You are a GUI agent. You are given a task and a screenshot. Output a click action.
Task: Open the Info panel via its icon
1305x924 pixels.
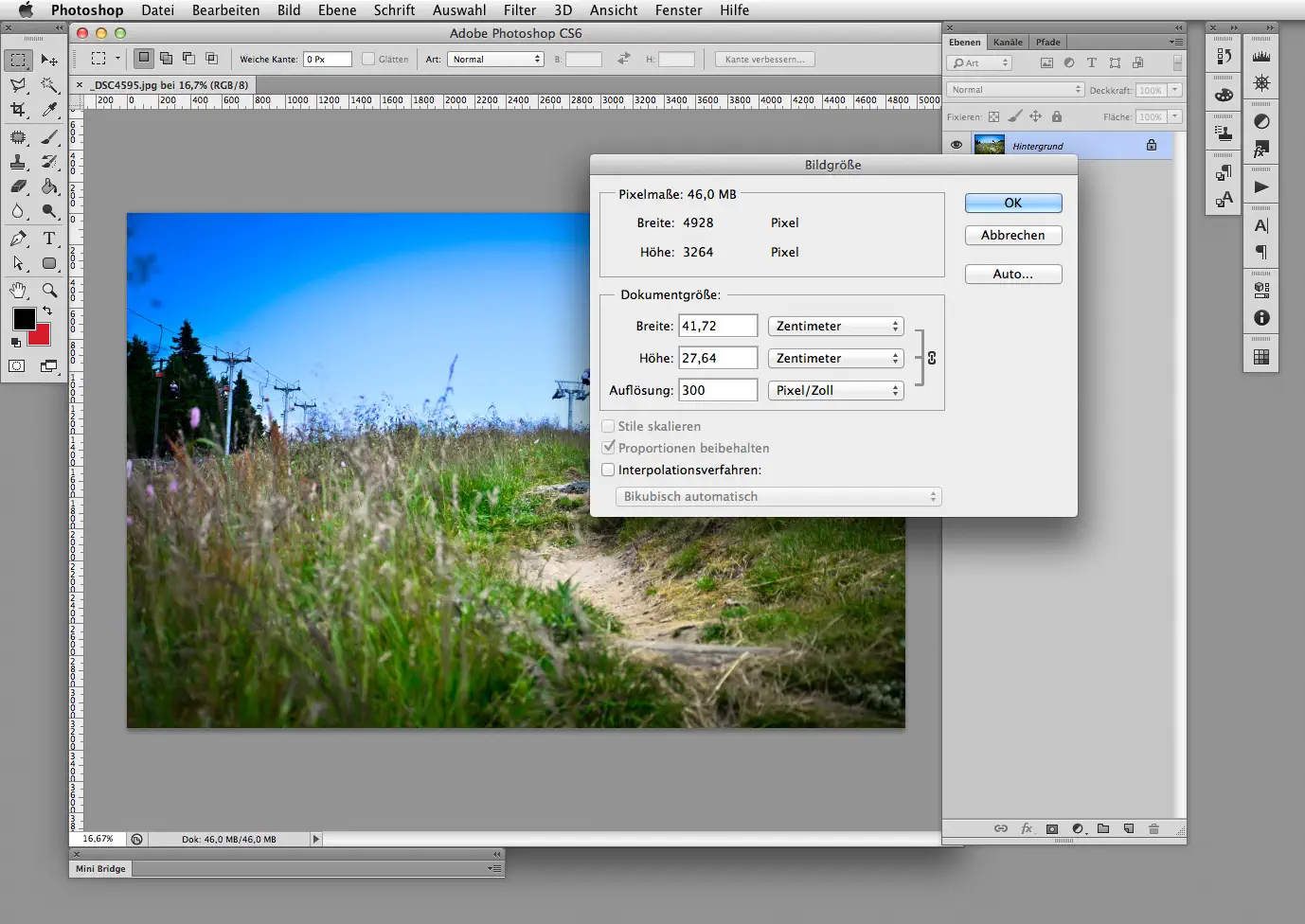tap(1261, 317)
